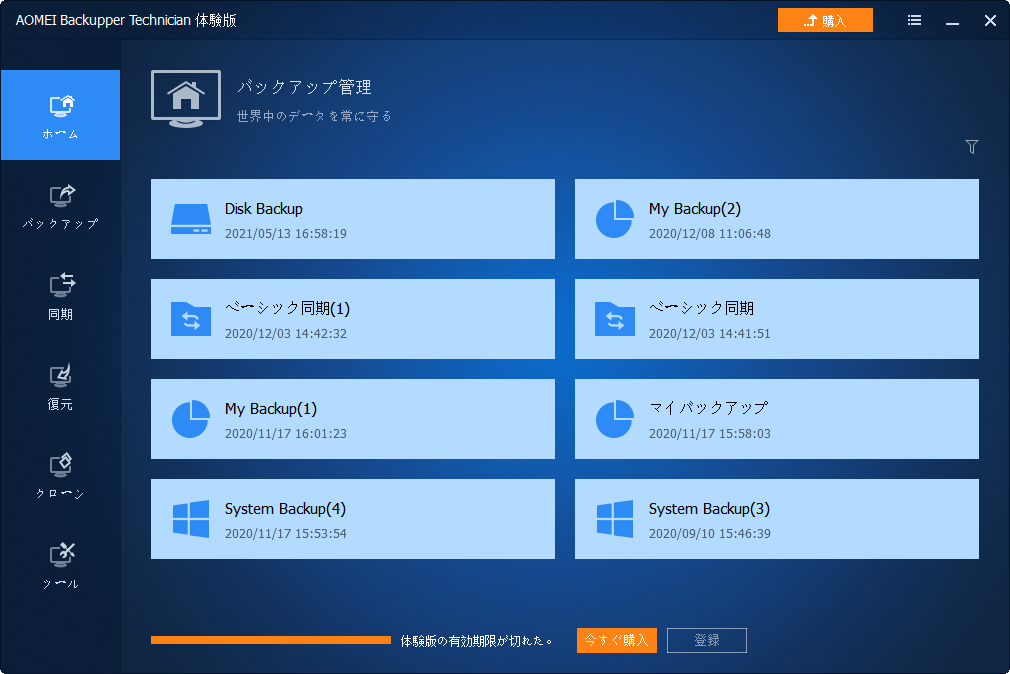Click the pie icon of マイバックアップ
This screenshot has height=674, width=1010.
pos(615,419)
